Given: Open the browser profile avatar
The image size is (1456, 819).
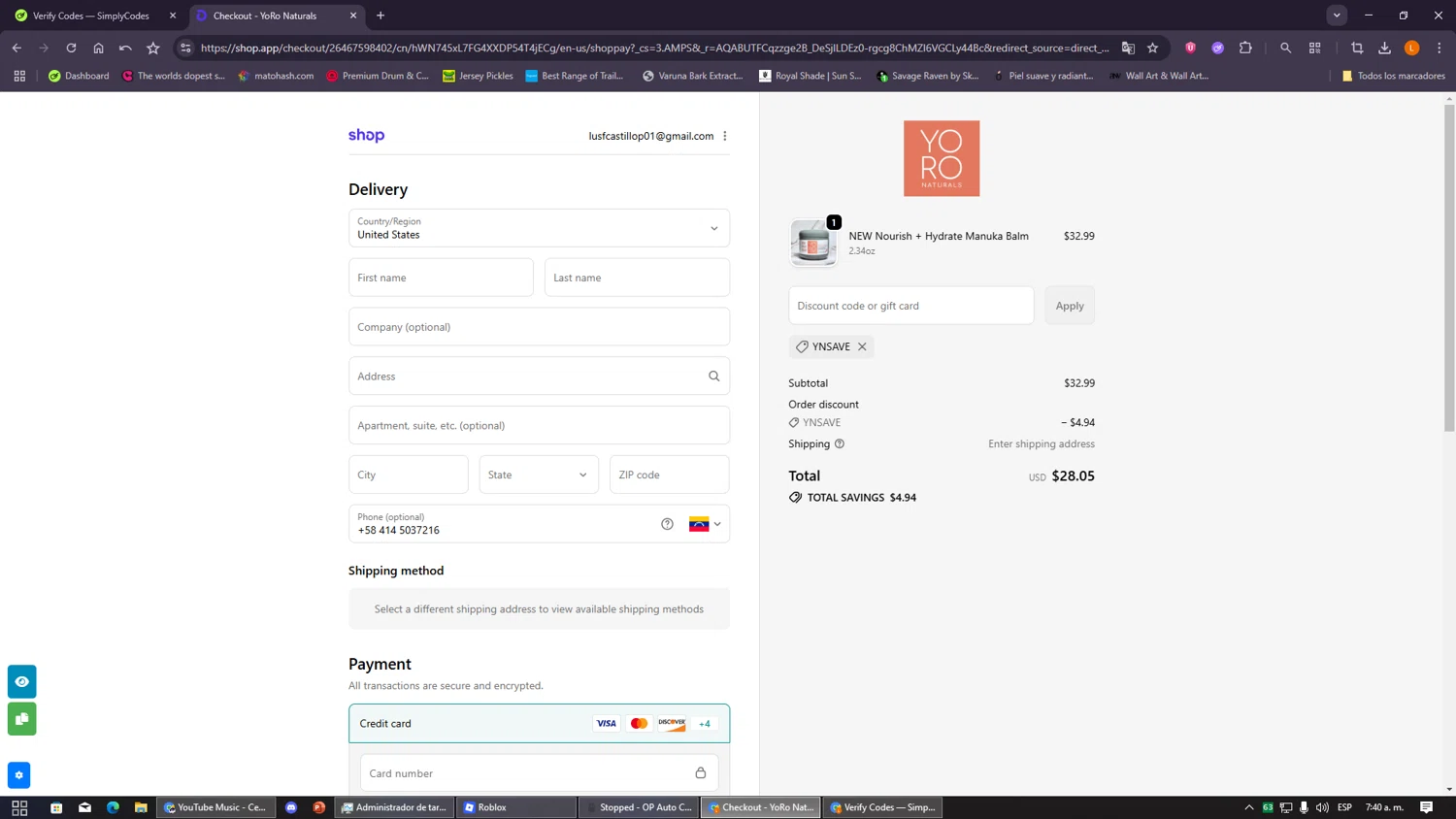Looking at the screenshot, I should [1412, 48].
